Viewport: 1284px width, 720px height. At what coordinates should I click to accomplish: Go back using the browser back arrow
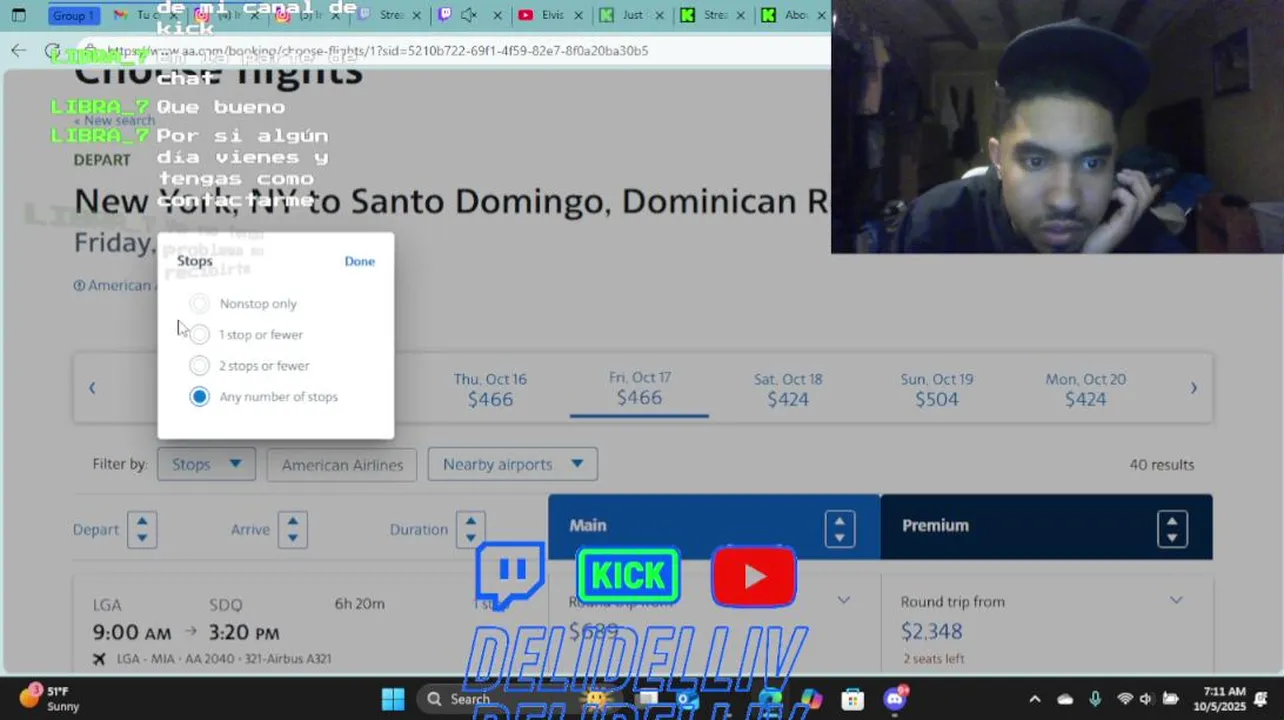[x=18, y=50]
